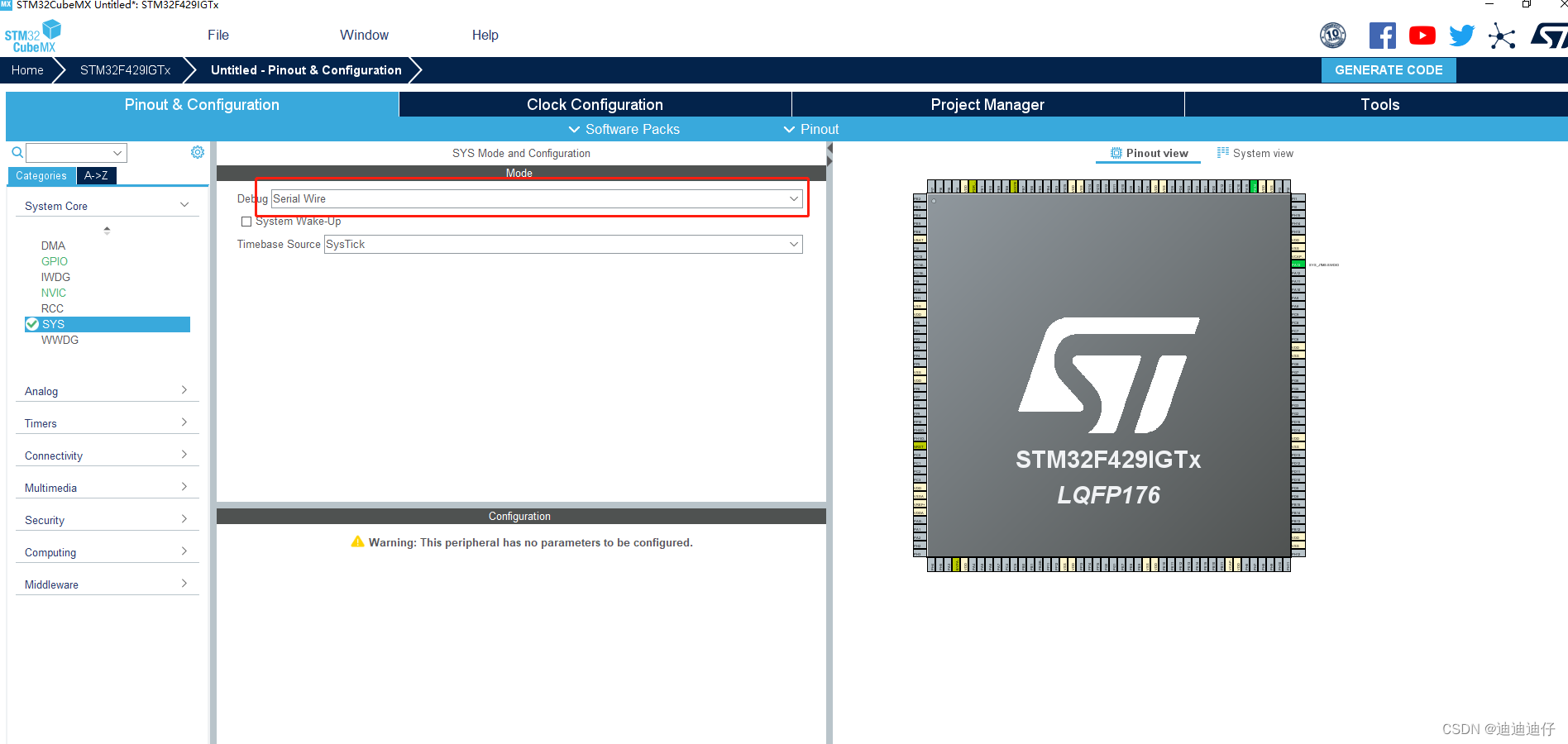Open the Facebook icon link
Viewport: 1568px width, 744px height.
coord(1382,36)
